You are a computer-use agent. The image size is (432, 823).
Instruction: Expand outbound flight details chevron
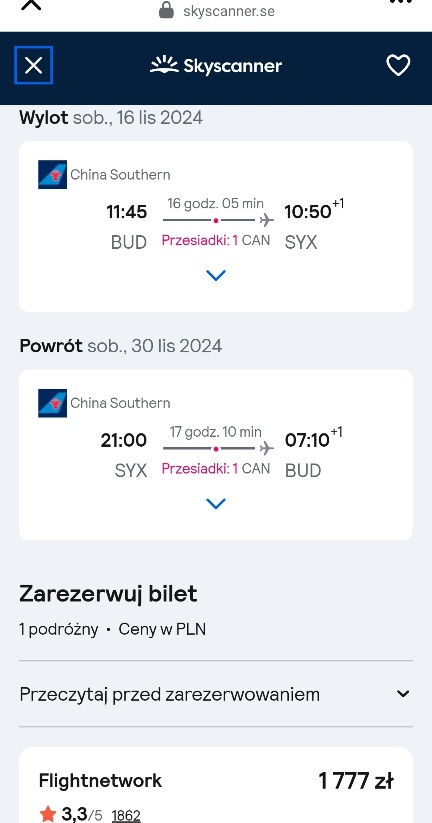tap(216, 275)
